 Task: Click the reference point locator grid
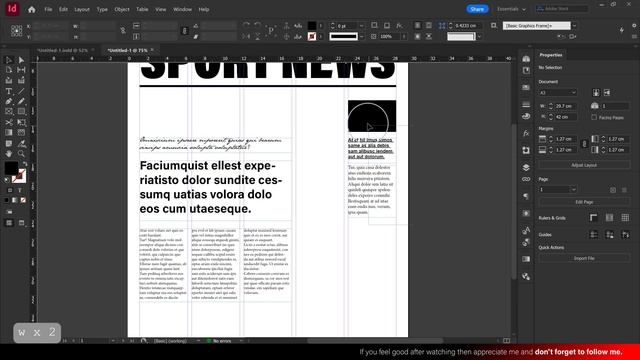pos(16,31)
